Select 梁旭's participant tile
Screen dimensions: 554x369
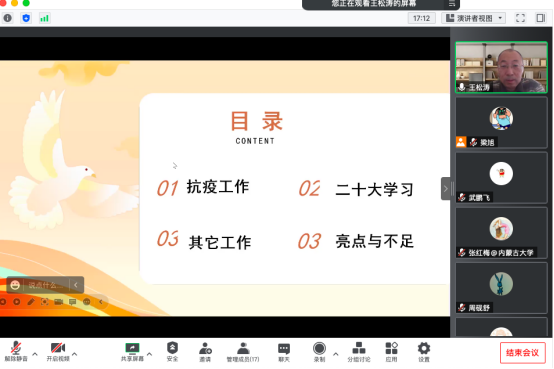click(501, 123)
